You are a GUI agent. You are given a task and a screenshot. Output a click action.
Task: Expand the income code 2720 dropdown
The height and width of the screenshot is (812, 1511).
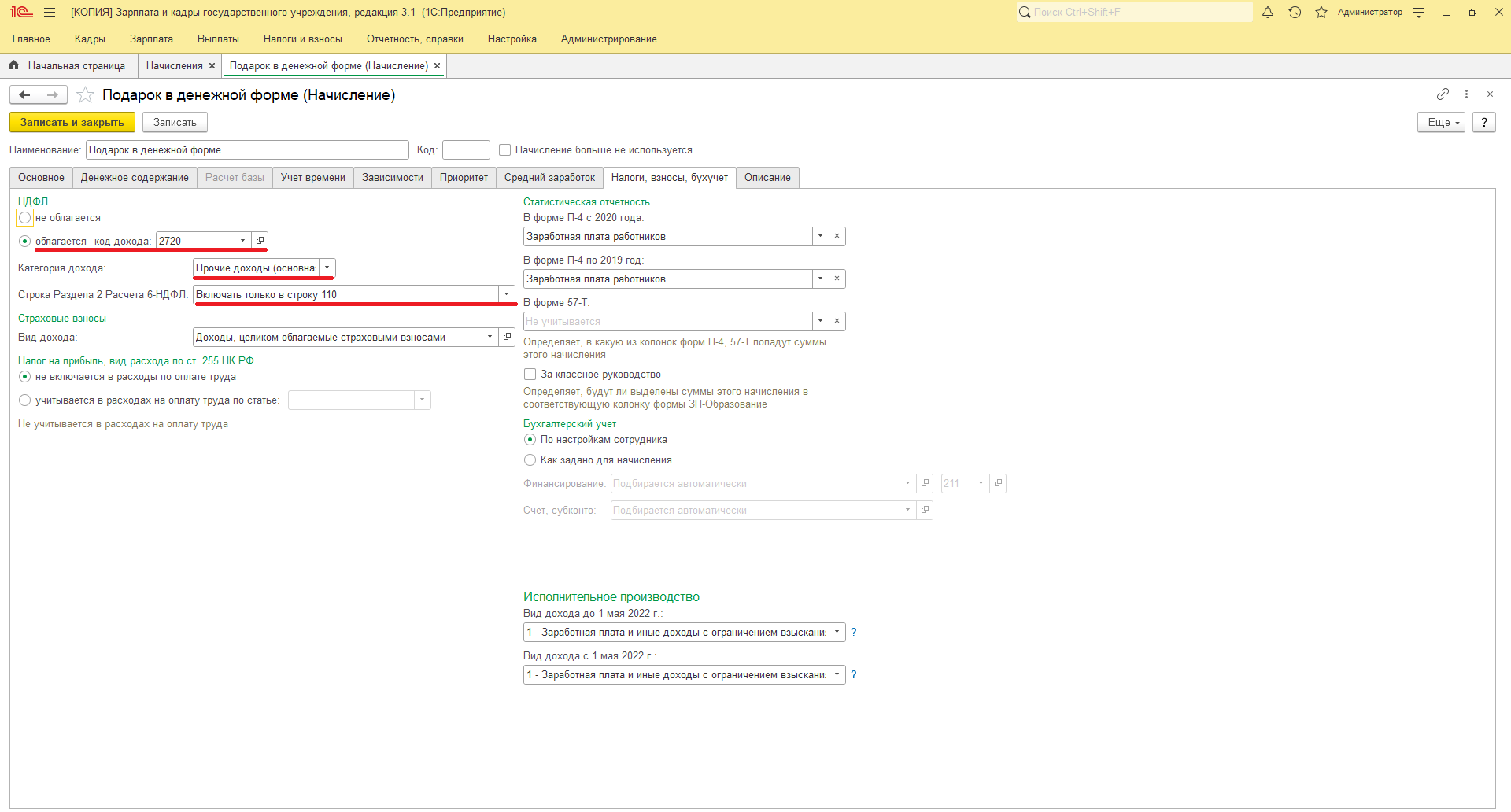[x=242, y=241]
